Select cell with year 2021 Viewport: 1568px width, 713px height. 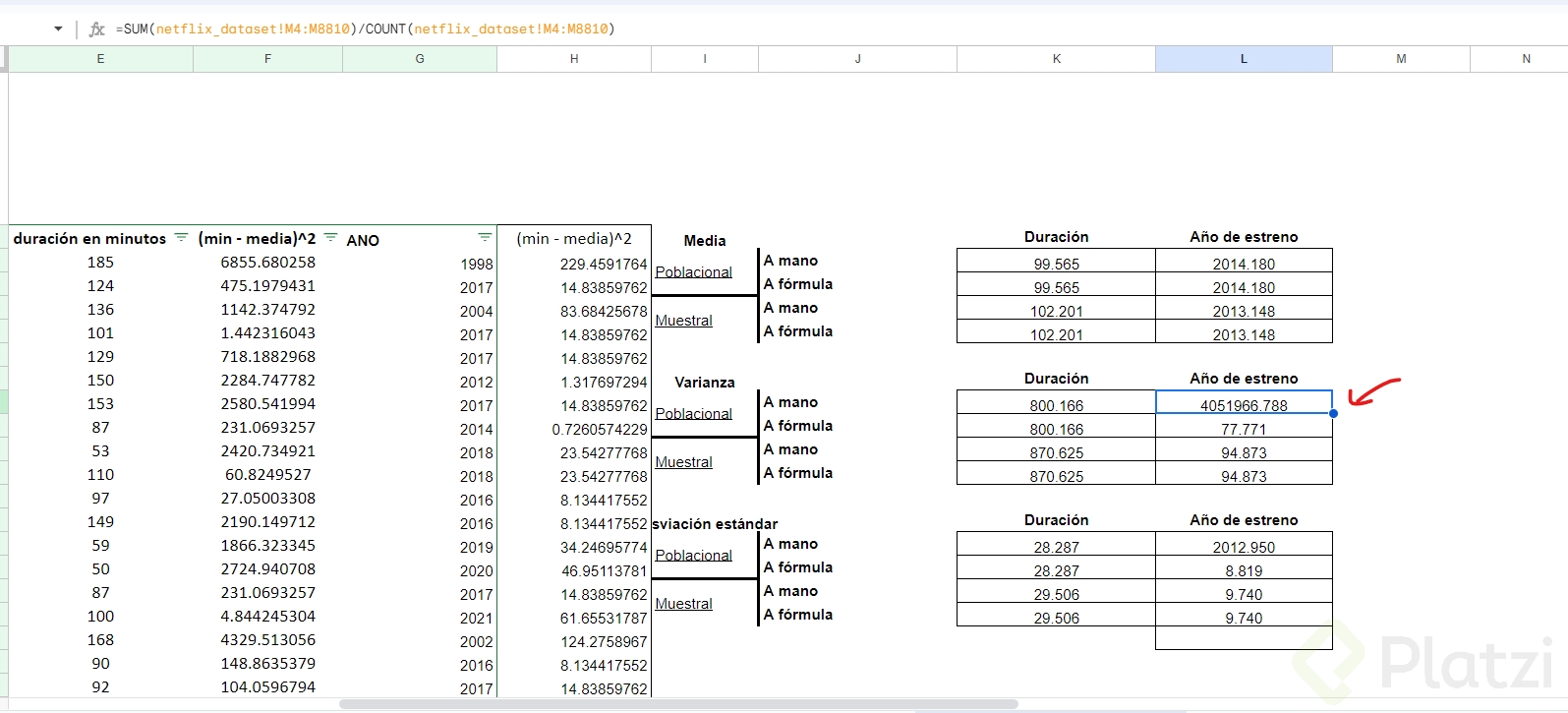point(420,618)
